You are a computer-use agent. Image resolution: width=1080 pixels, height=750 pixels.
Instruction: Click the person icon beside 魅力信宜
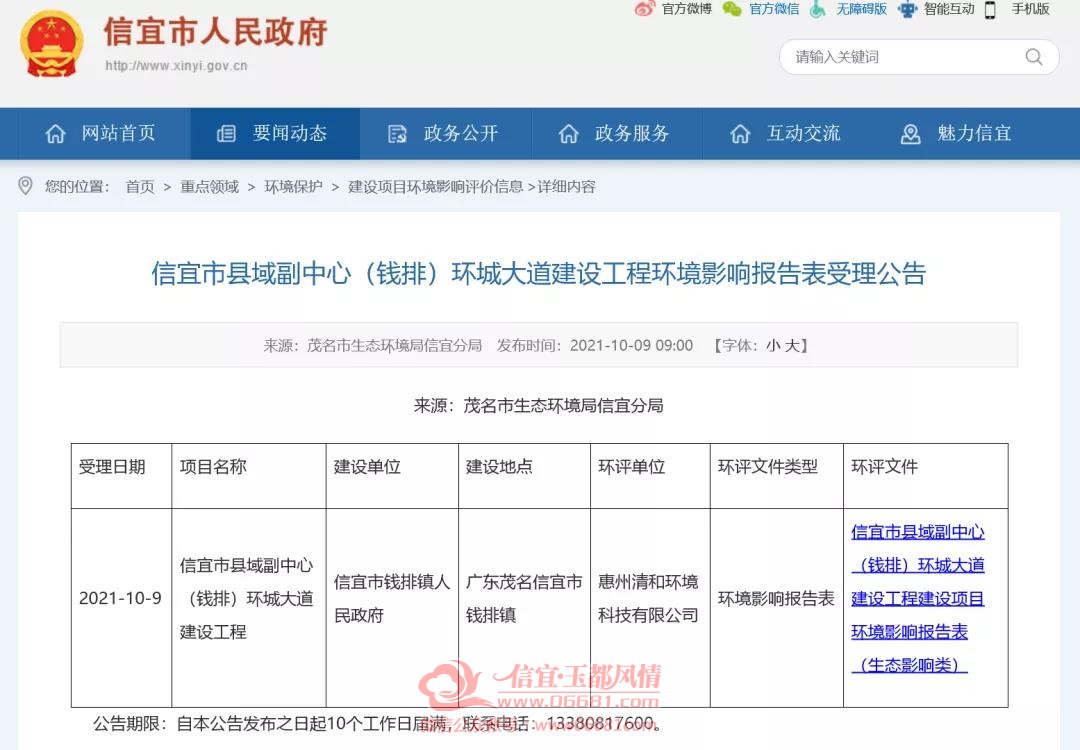(x=911, y=134)
